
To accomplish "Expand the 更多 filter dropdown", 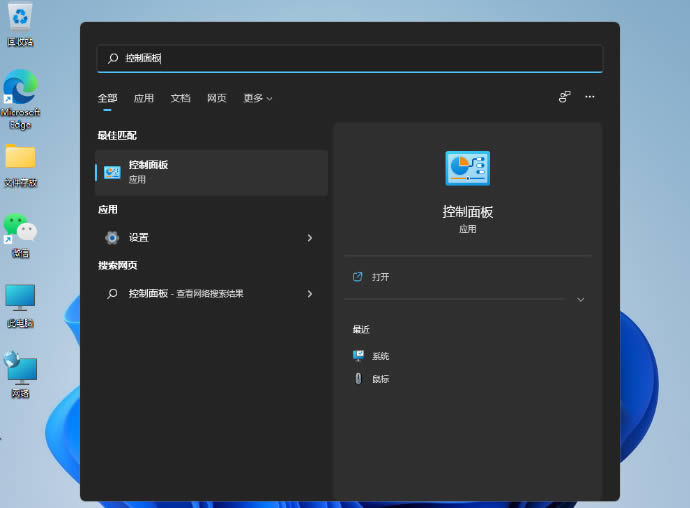I will pos(257,98).
